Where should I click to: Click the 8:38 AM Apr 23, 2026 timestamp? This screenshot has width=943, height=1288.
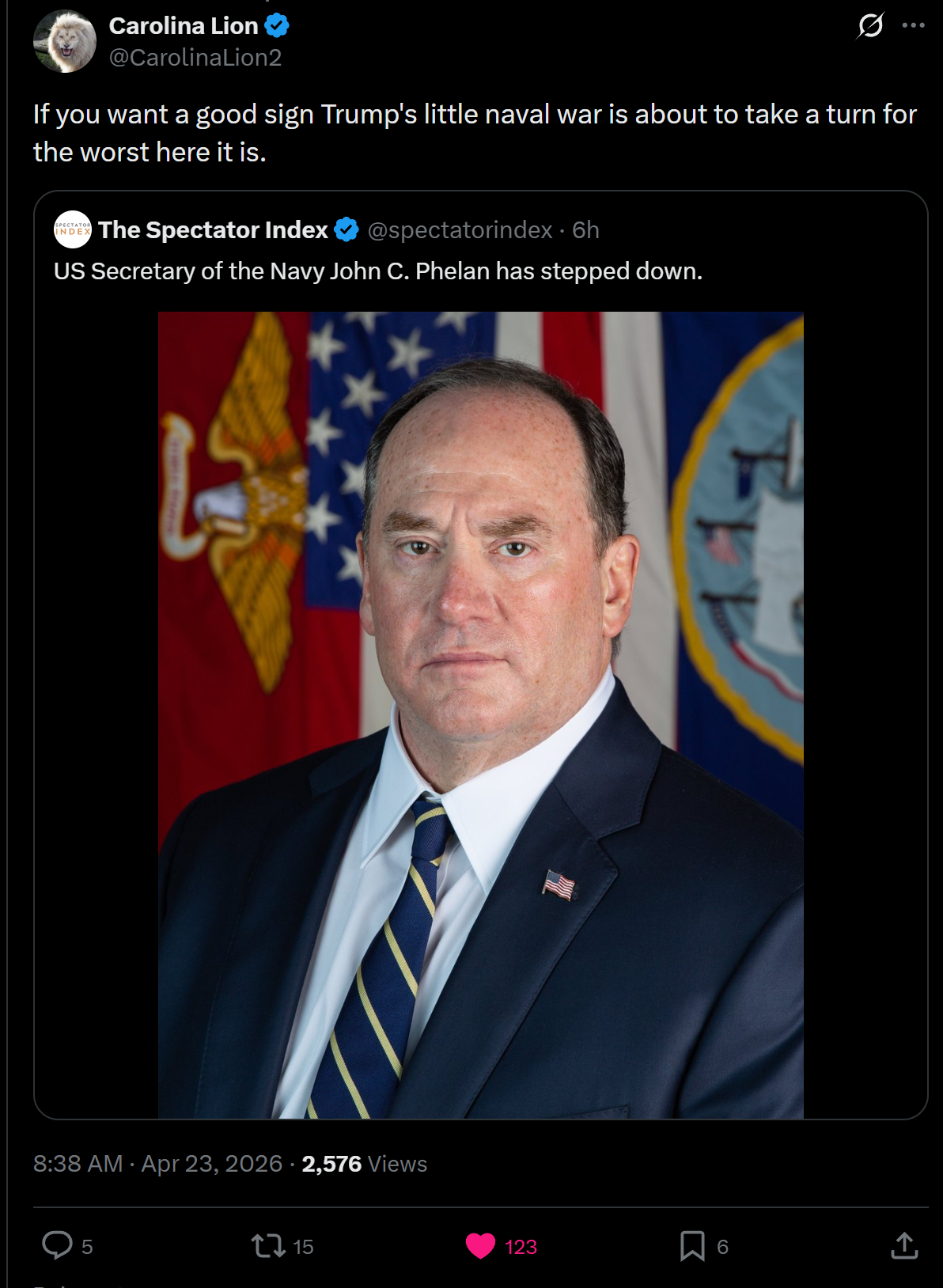pos(157,1164)
